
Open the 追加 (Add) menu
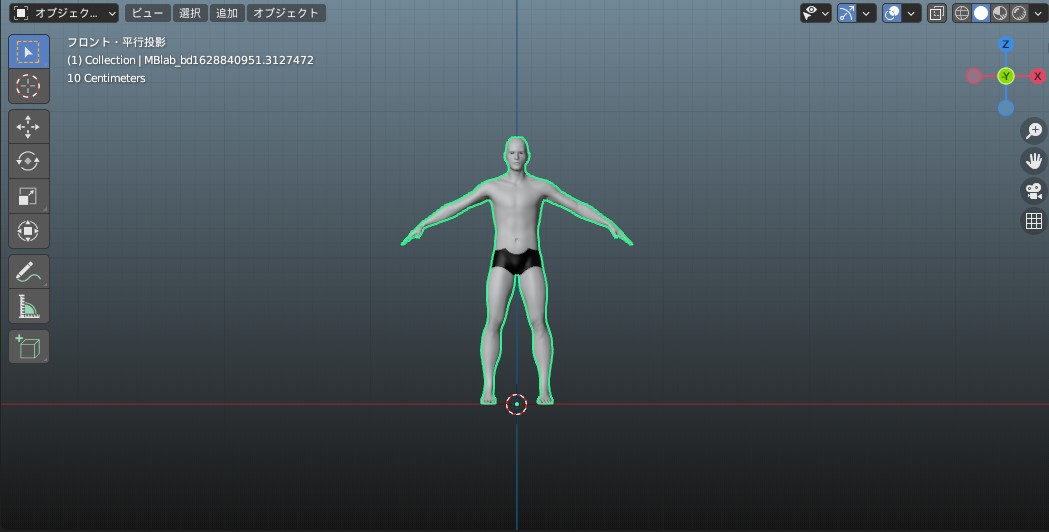[227, 13]
